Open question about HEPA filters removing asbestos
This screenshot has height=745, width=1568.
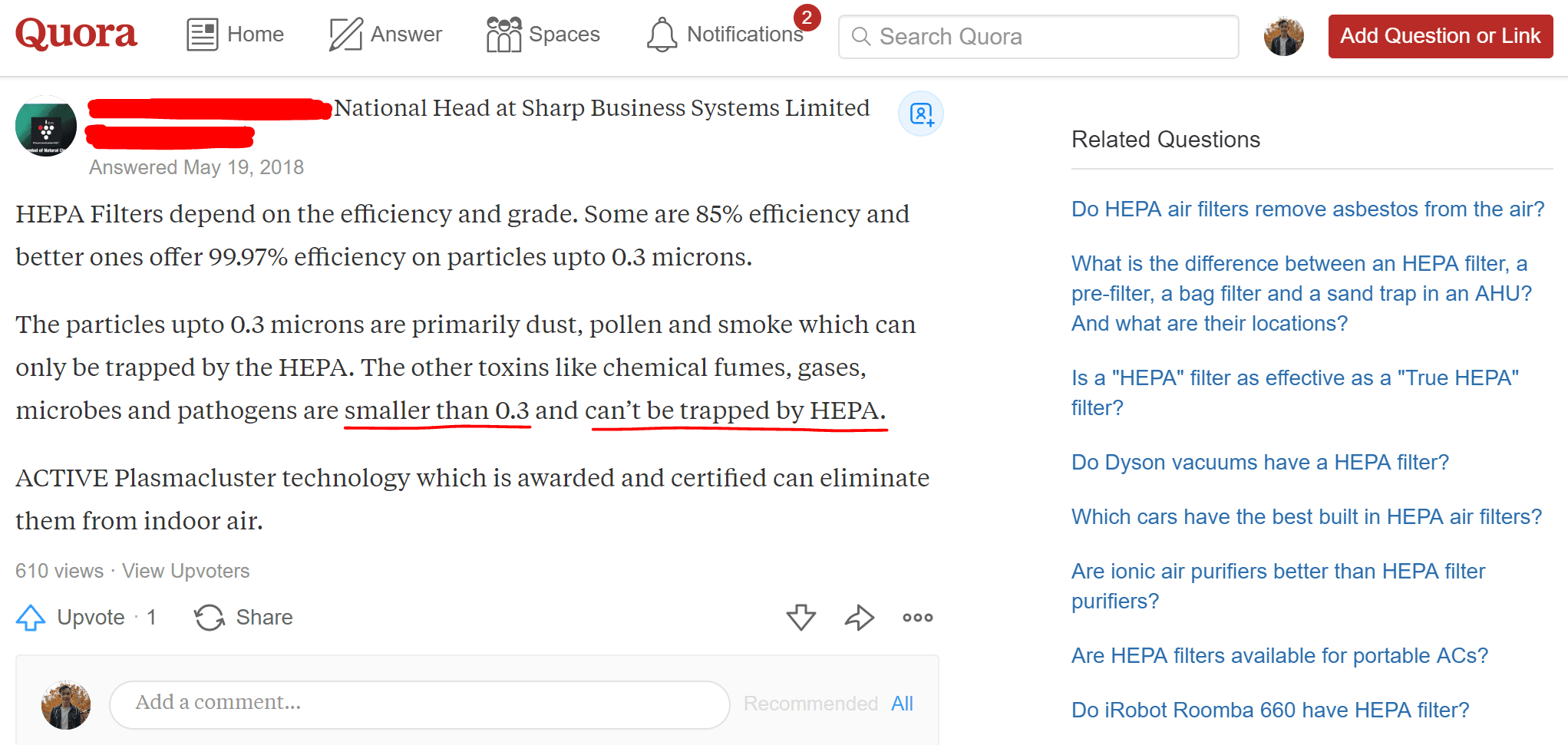click(1308, 209)
